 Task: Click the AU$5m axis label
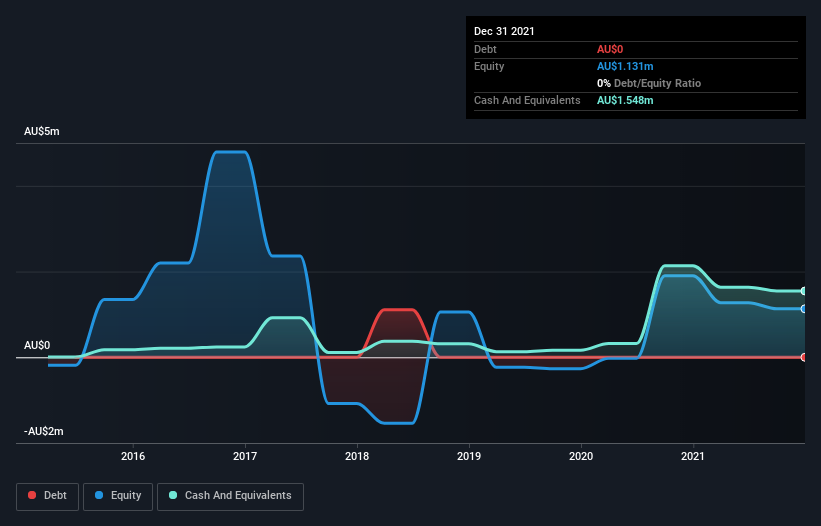click(42, 131)
